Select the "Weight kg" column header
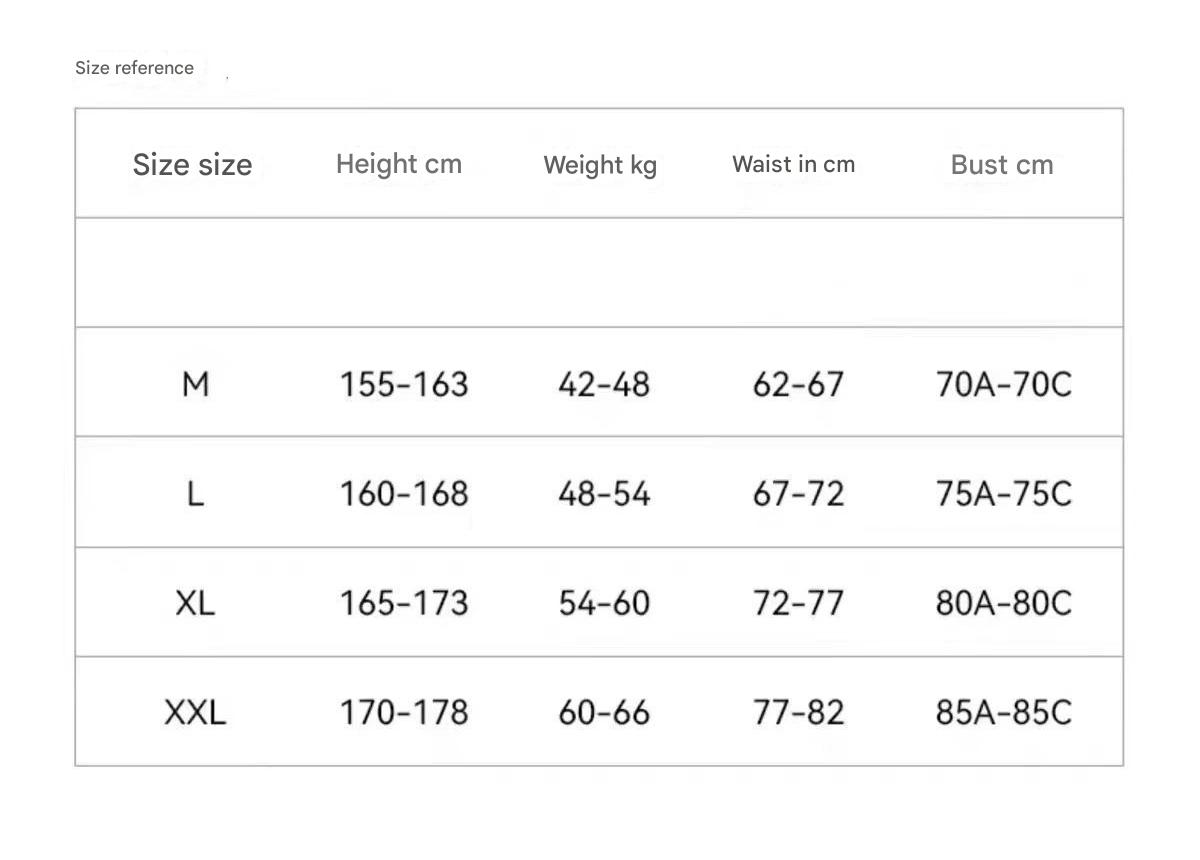The image size is (1200, 860). coord(600,165)
